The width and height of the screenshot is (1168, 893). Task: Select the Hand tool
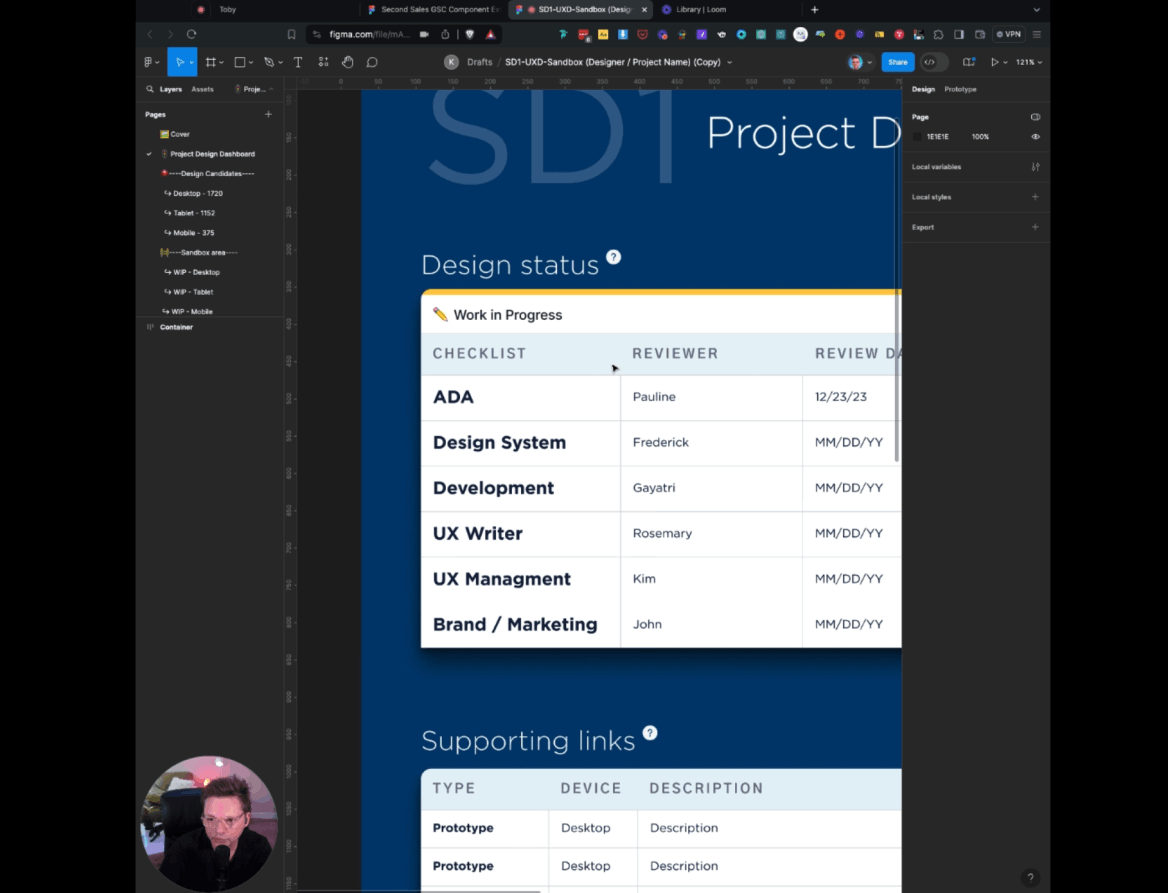(x=347, y=62)
